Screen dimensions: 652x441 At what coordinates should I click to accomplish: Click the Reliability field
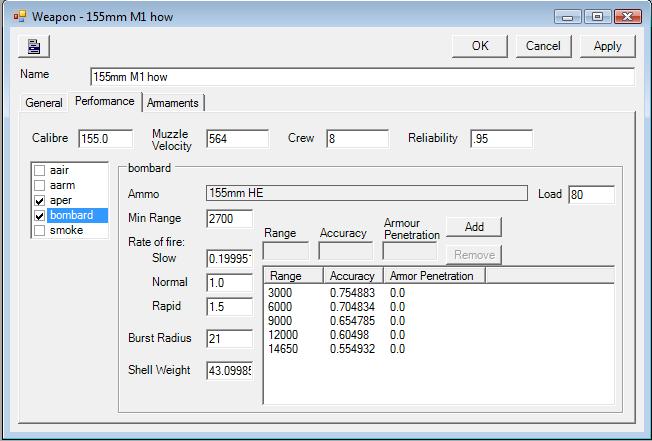pyautogui.click(x=501, y=138)
